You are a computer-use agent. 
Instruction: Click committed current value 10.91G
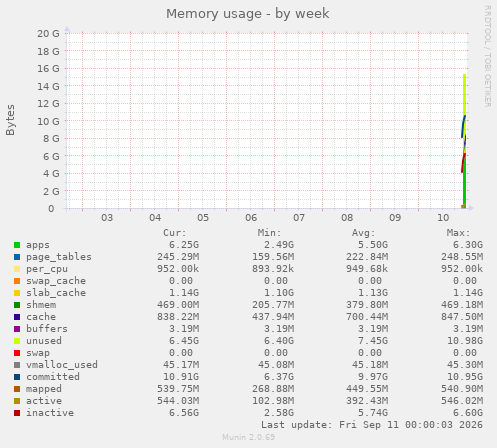click(x=181, y=377)
